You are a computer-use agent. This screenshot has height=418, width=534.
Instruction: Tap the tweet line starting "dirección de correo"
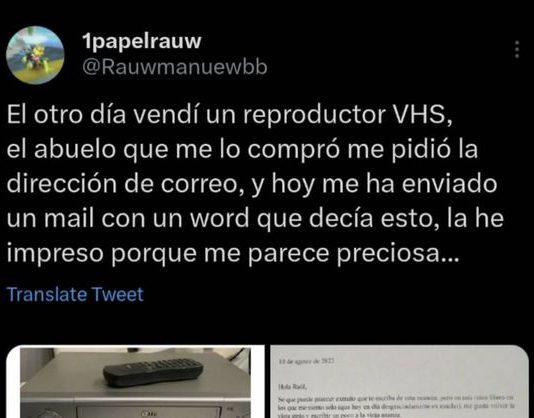(252, 184)
